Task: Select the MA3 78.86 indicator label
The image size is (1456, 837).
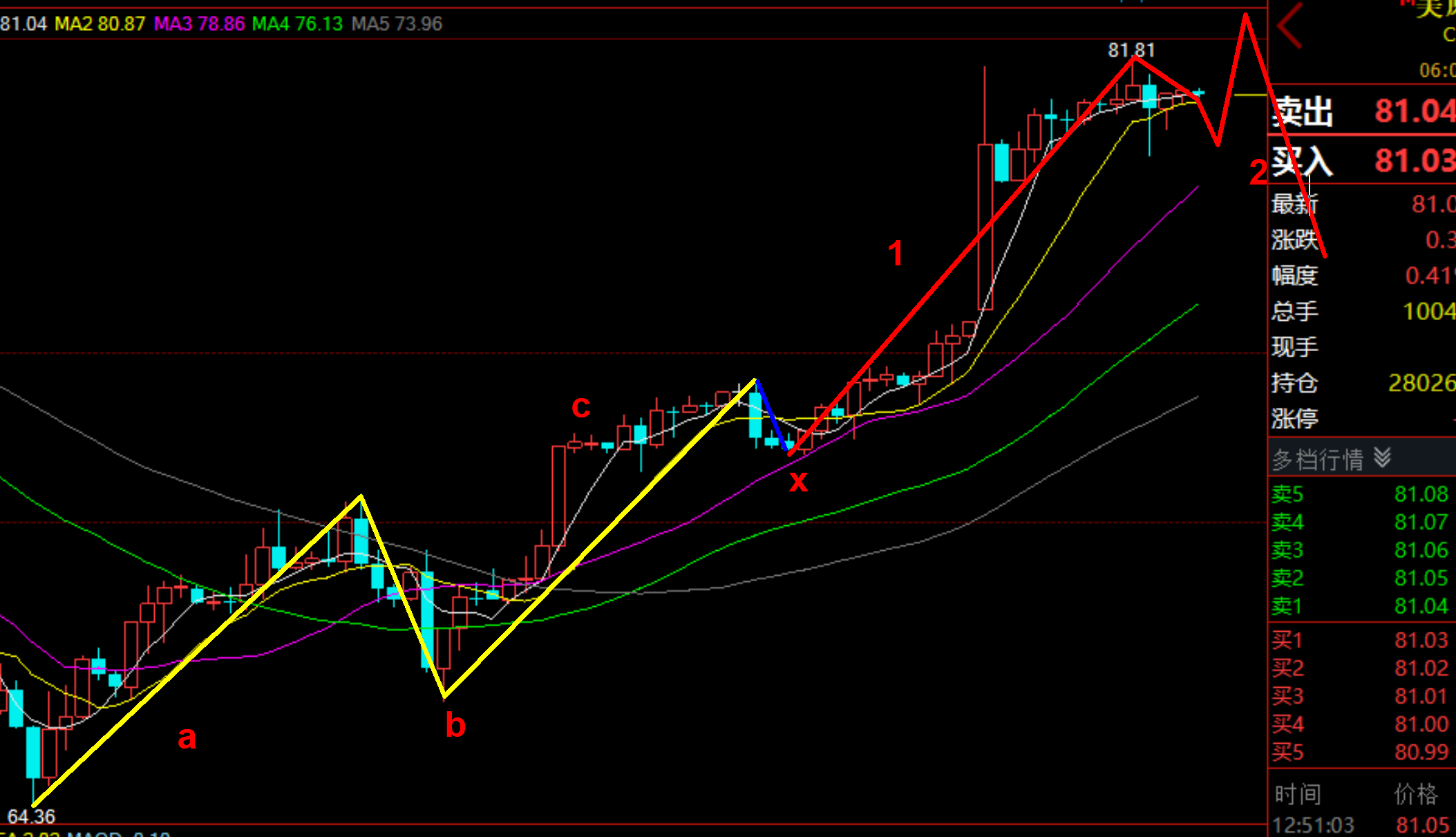Action: [x=200, y=24]
